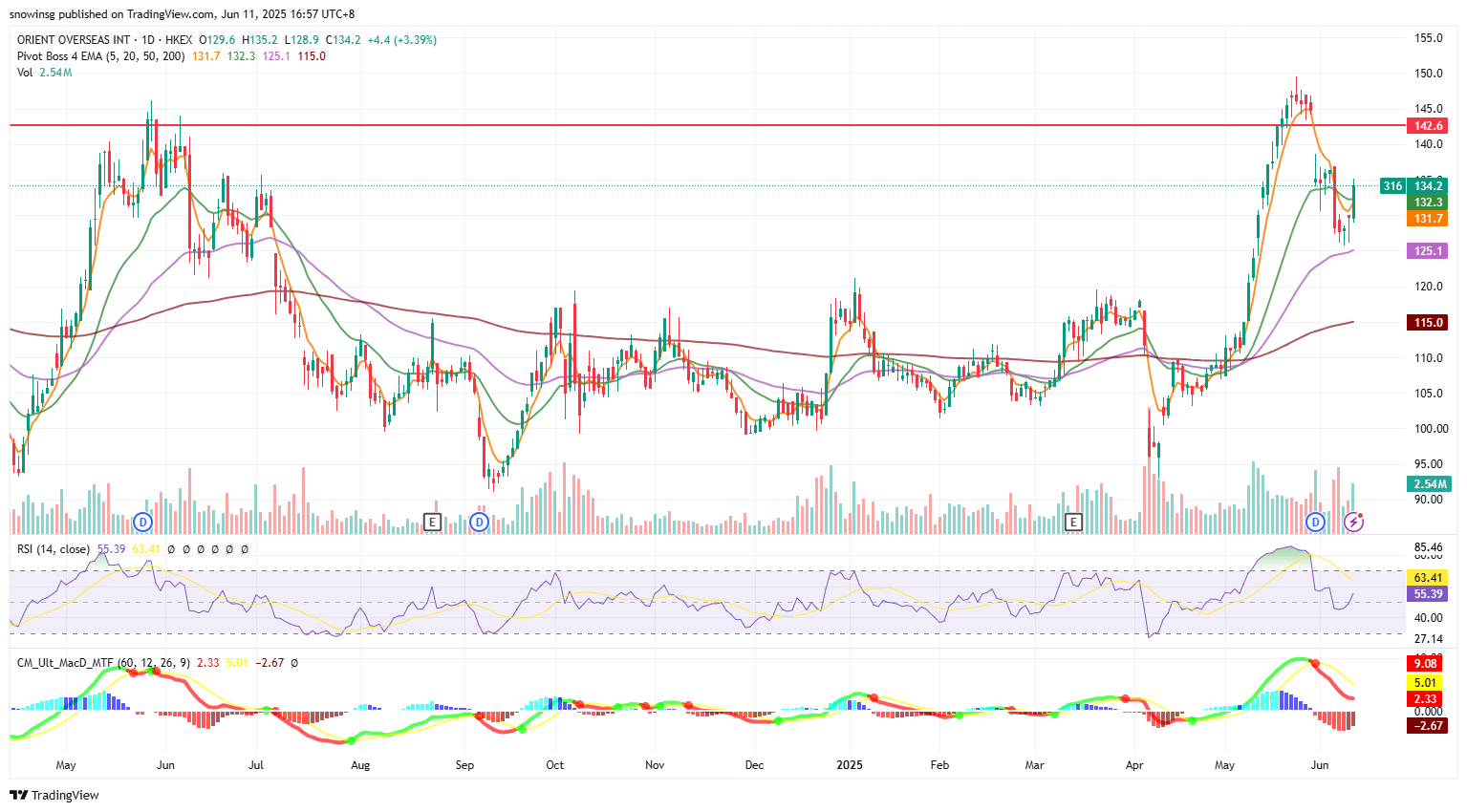Click the L128.9 low value in header
The height and width of the screenshot is (812, 1467).
click(x=302, y=40)
